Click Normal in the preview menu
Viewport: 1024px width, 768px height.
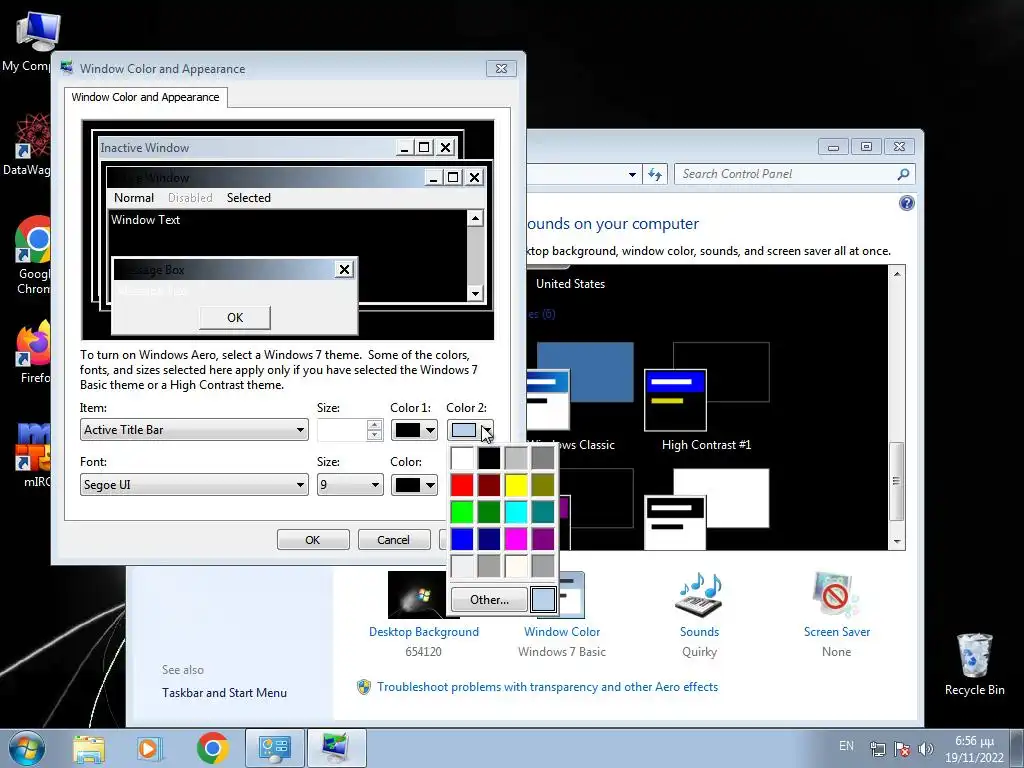pyautogui.click(x=134, y=198)
